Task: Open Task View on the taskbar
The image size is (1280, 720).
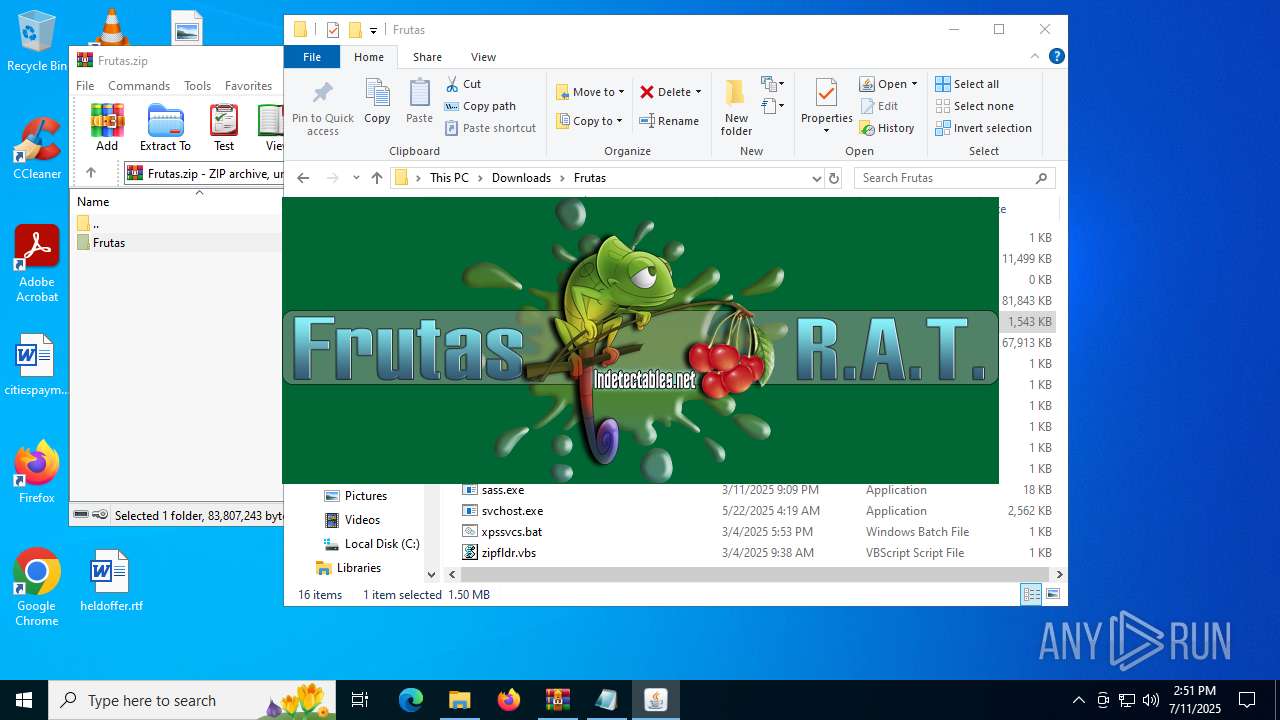Action: (x=361, y=700)
